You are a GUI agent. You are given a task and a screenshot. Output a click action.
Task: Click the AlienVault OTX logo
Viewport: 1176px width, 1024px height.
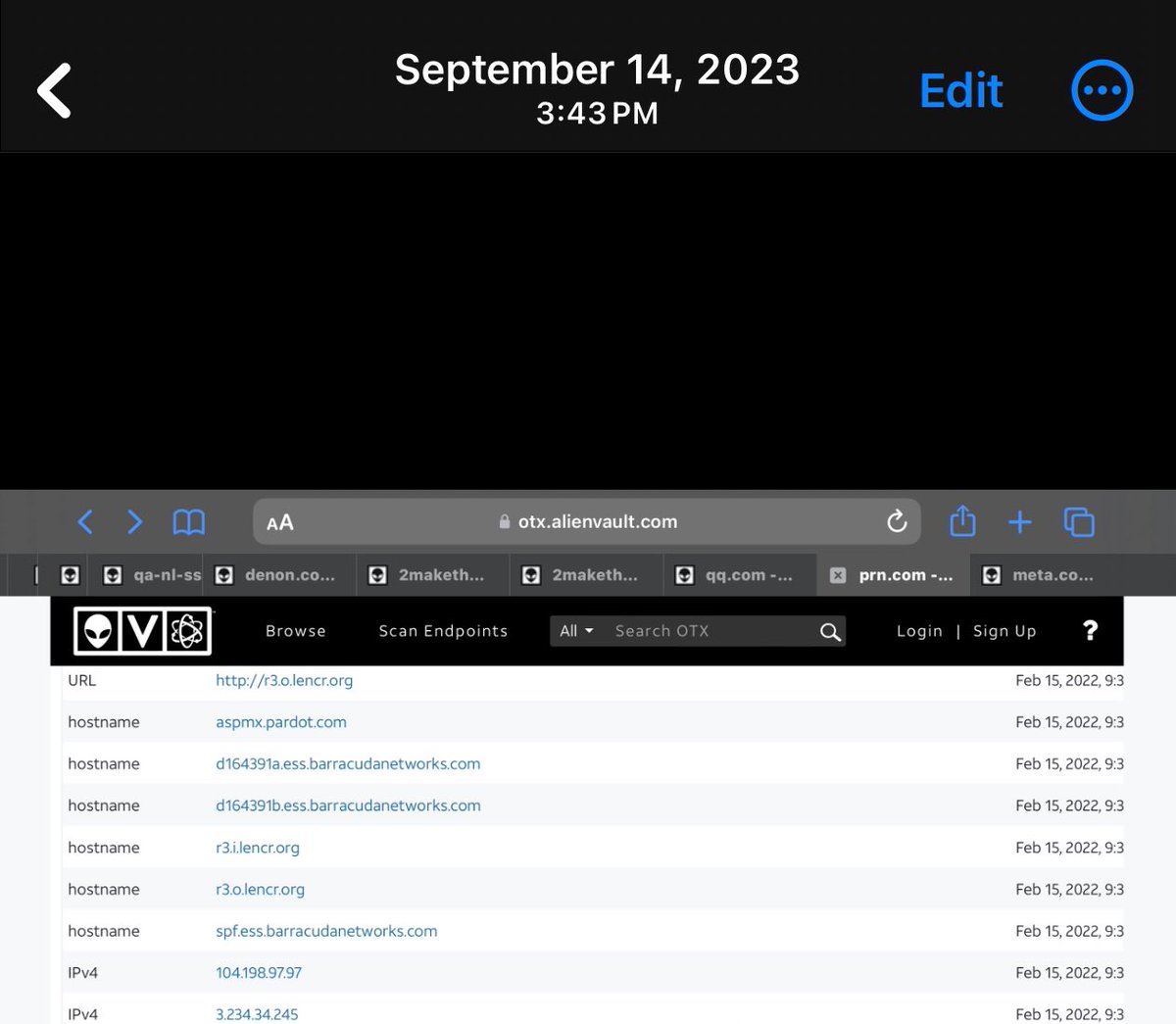[x=143, y=631]
